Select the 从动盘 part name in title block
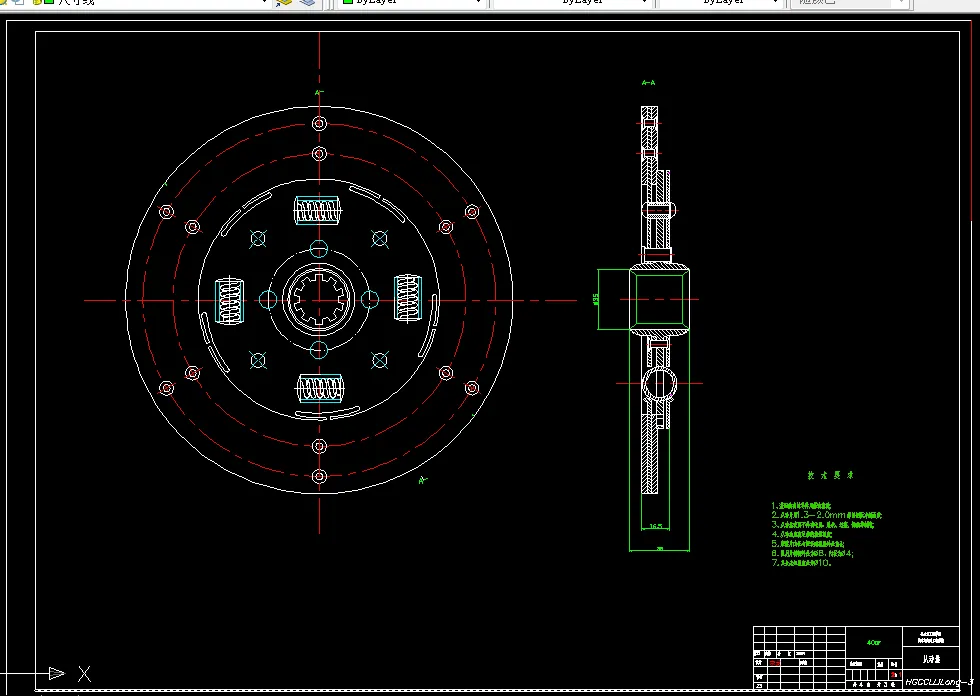The height and width of the screenshot is (696, 980). [931, 659]
